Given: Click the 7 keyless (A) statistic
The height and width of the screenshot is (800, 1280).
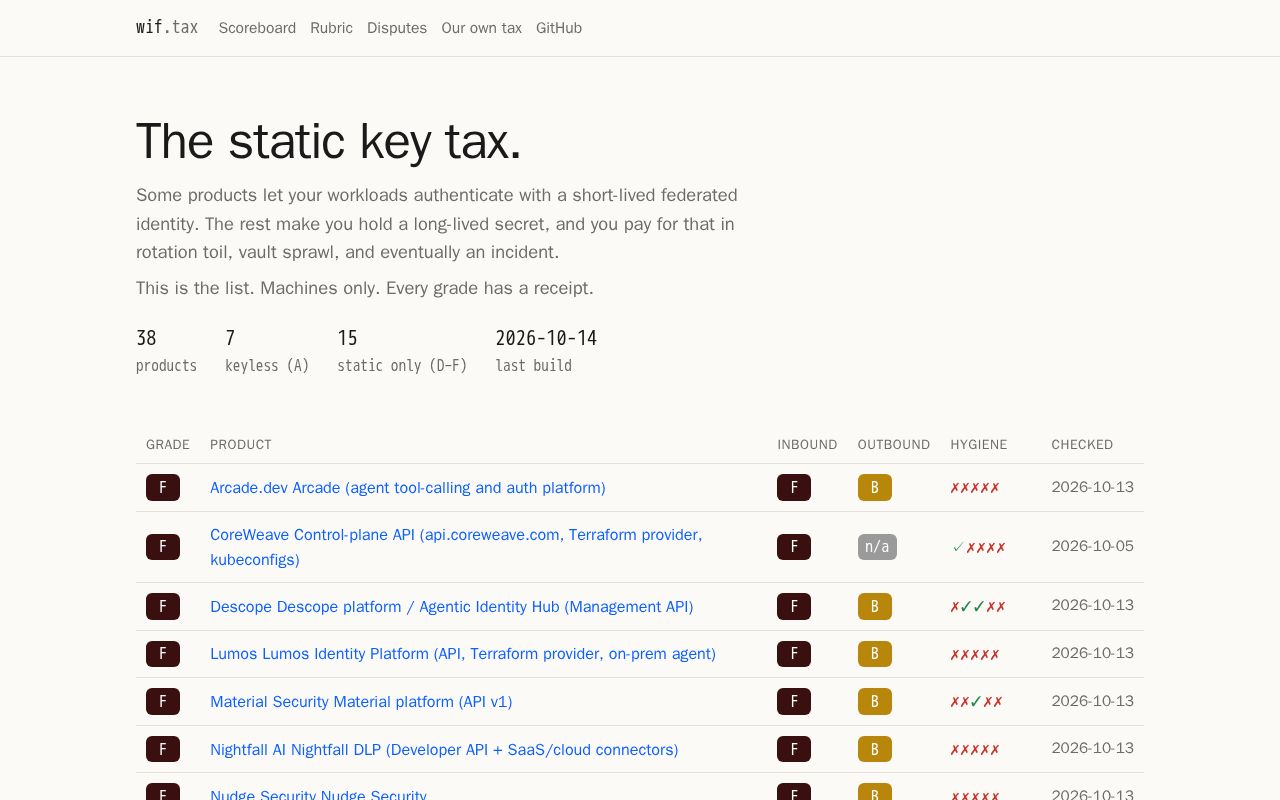Looking at the screenshot, I should pos(267,351).
